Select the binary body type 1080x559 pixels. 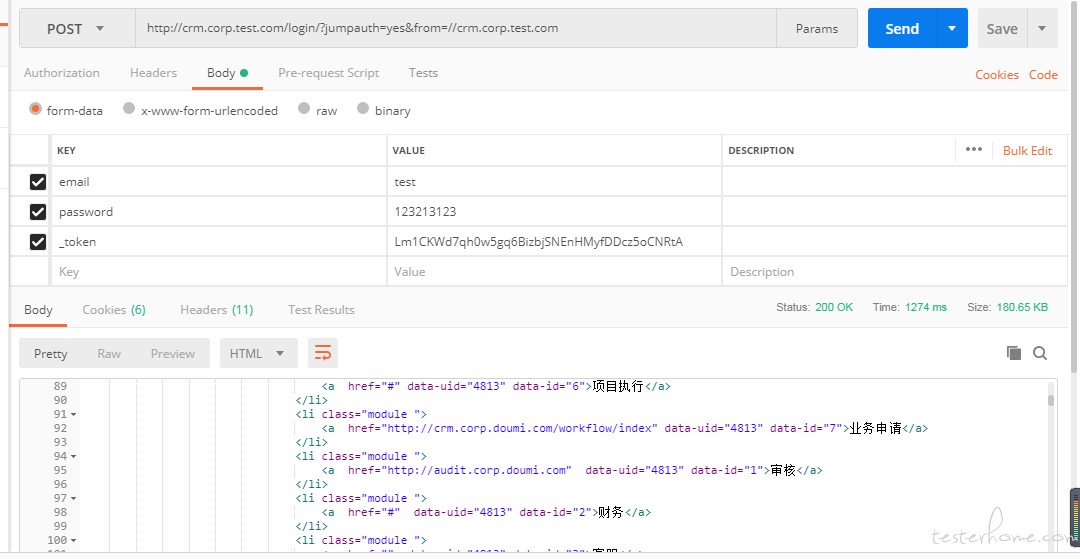pos(363,109)
